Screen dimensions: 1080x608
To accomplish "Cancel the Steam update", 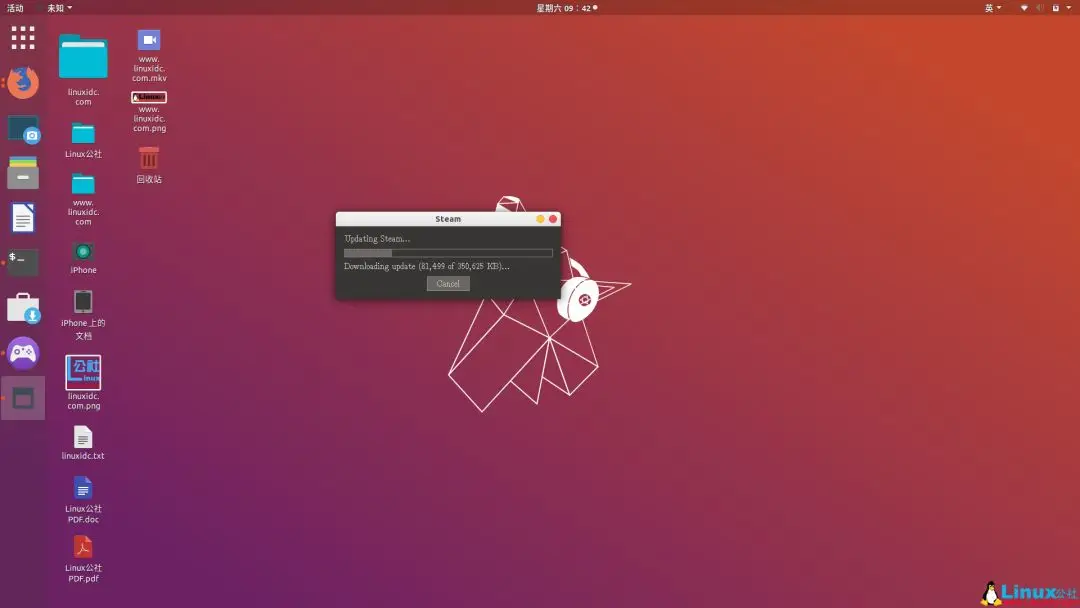I will point(448,284).
